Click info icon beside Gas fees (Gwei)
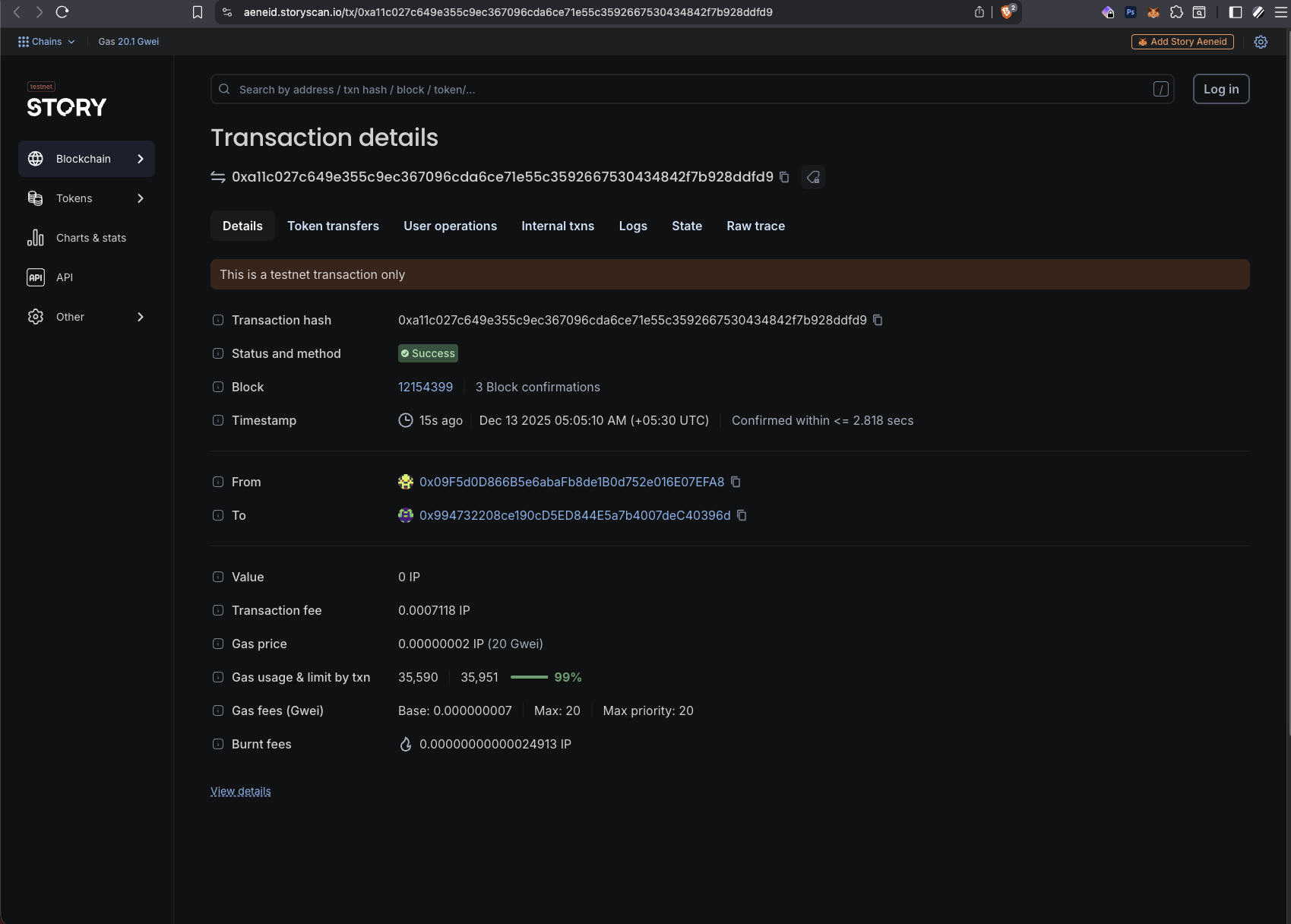 tap(218, 710)
